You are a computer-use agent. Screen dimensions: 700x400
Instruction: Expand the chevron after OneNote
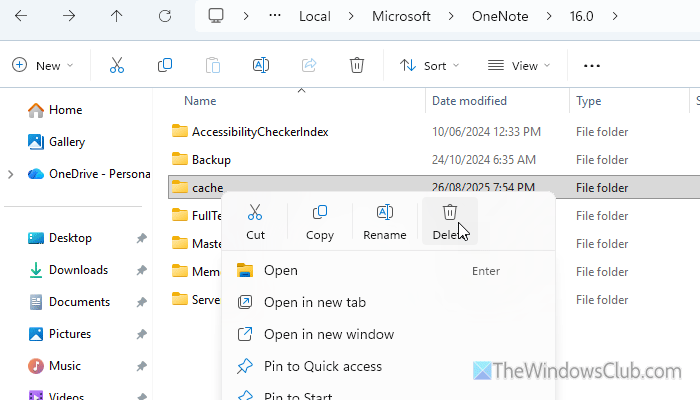pyautogui.click(x=549, y=17)
